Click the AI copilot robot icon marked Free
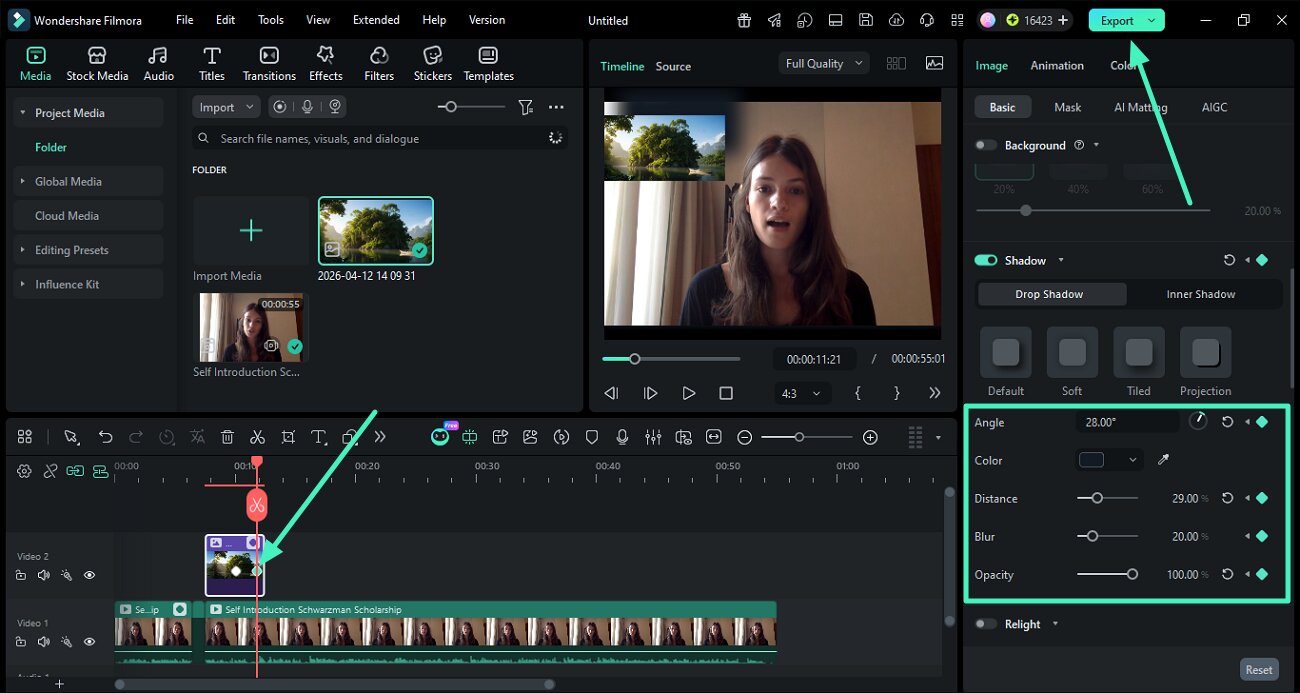 click(x=440, y=436)
